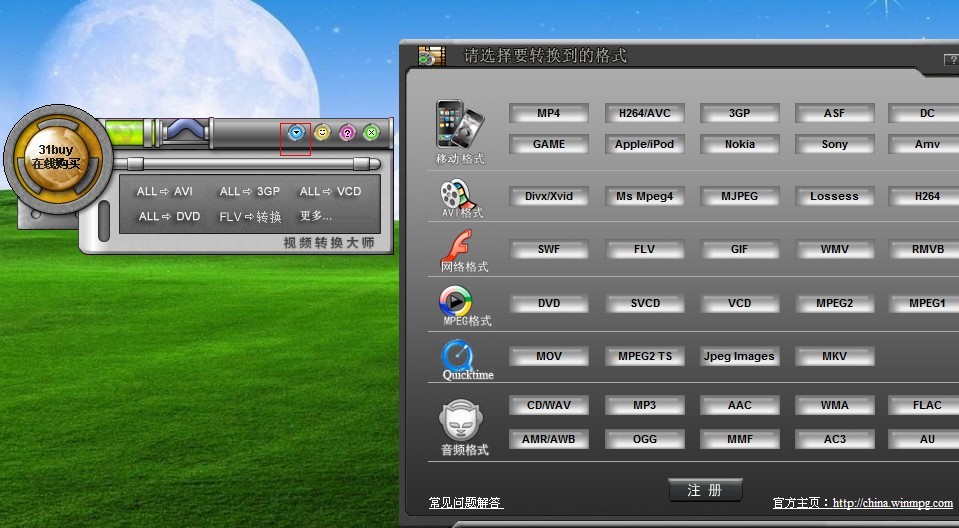The width and height of the screenshot is (959, 528).
Task: Select Lossess AVI format
Action: pyautogui.click(x=834, y=196)
